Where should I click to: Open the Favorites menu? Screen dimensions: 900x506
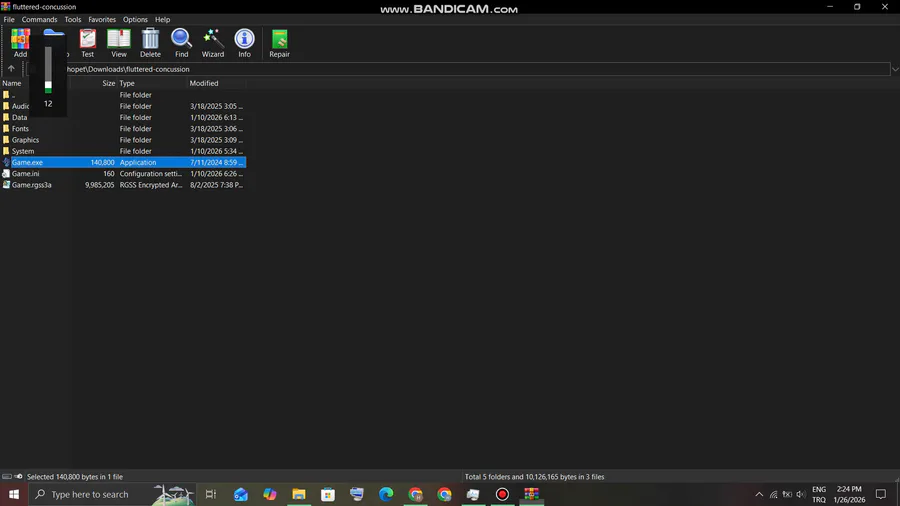pos(102,20)
